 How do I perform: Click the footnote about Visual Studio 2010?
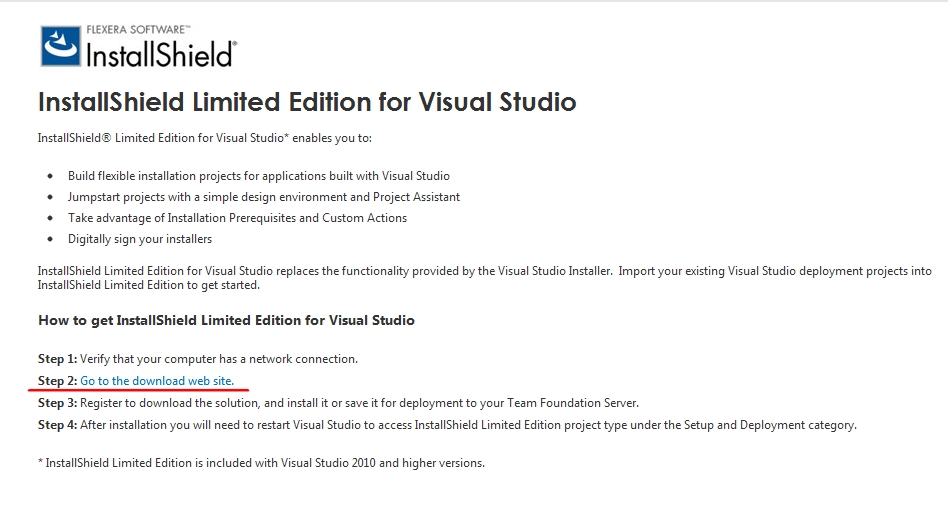[261, 463]
